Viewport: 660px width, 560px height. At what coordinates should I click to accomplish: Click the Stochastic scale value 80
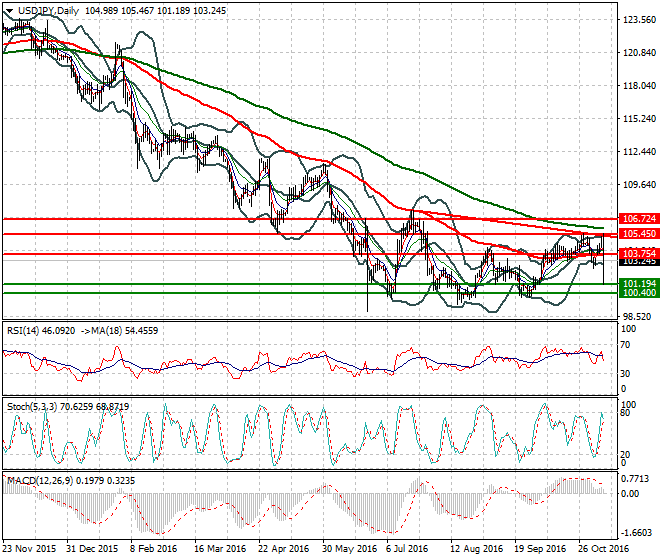[x=625, y=413]
